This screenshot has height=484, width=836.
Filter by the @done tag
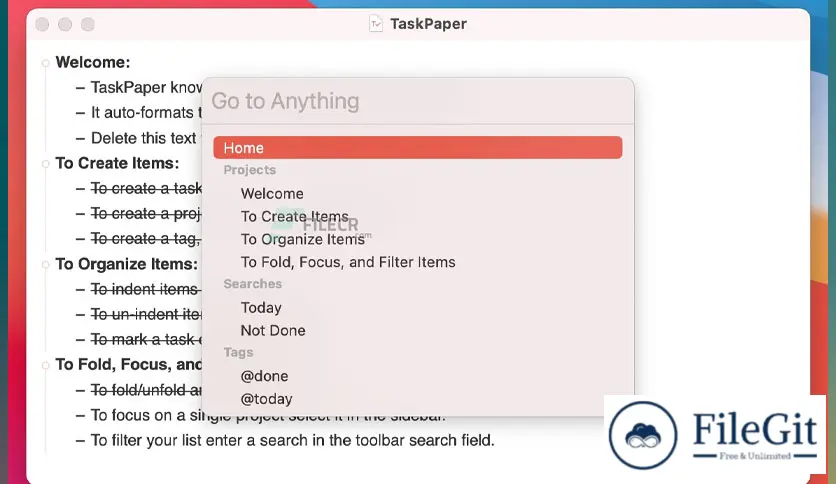pos(264,376)
